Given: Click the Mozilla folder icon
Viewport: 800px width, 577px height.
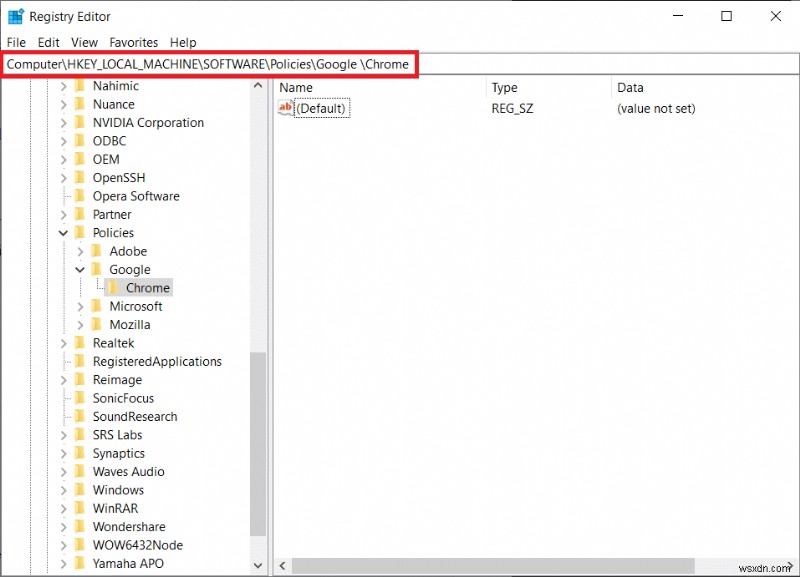Looking at the screenshot, I should [98, 324].
